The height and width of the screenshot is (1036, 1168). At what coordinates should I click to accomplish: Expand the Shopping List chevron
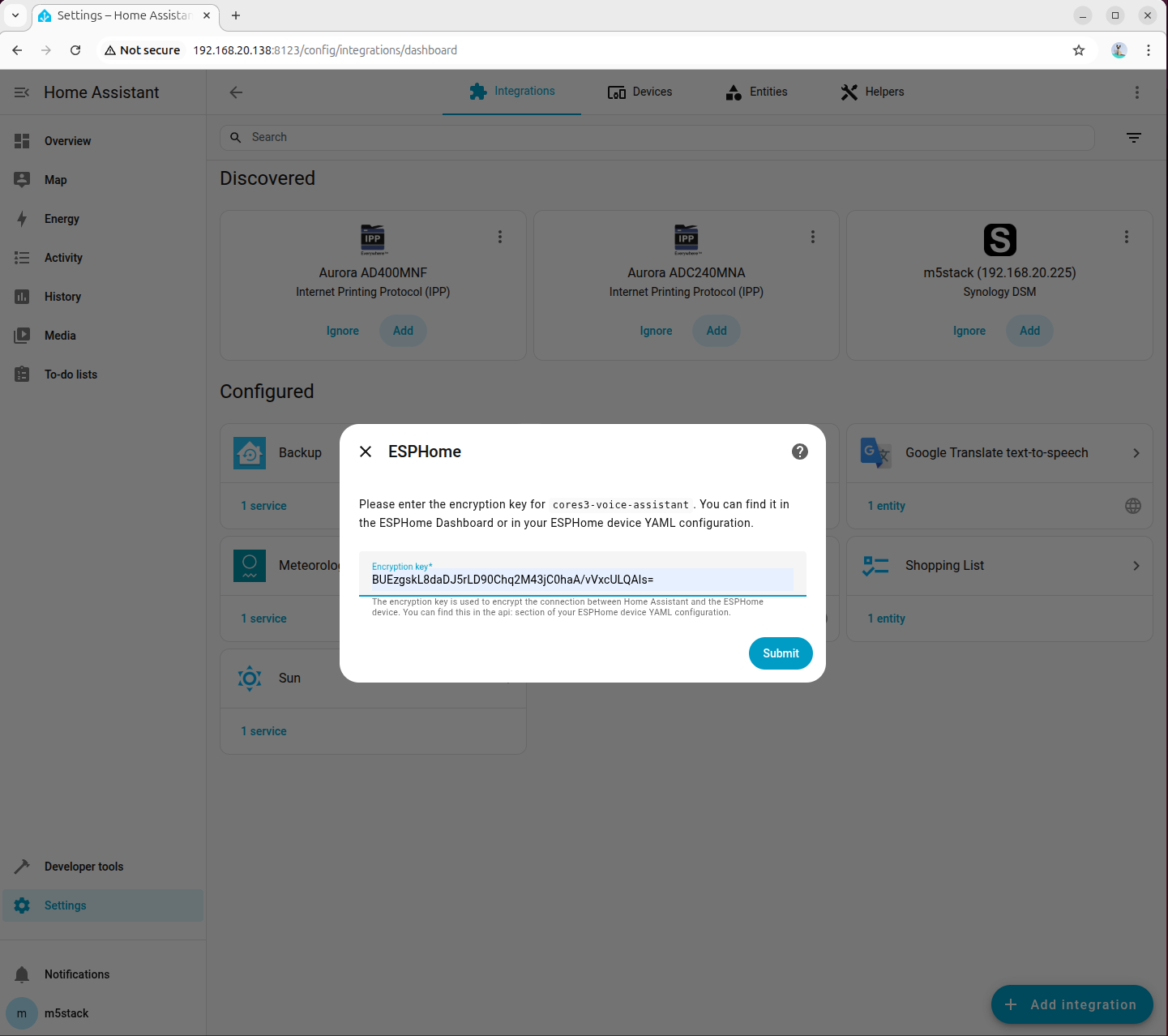click(x=1136, y=566)
